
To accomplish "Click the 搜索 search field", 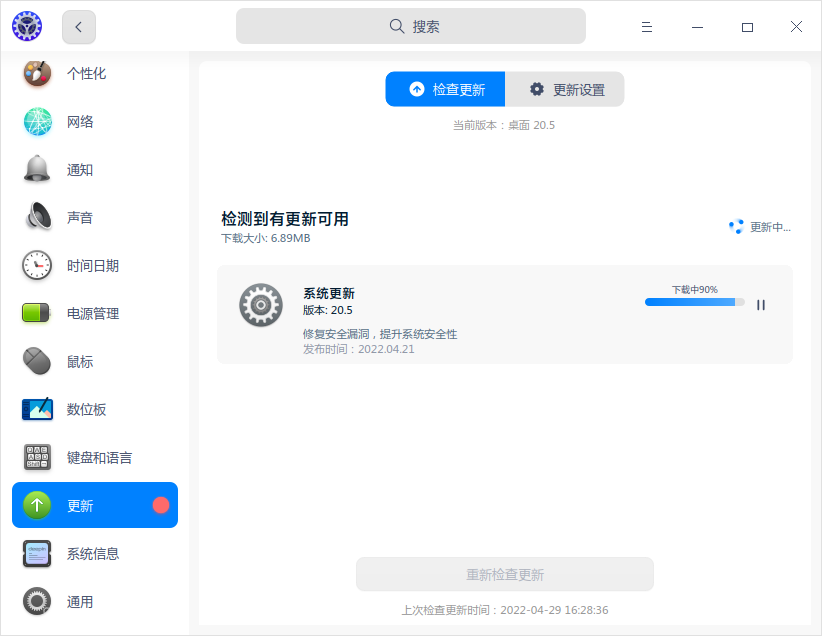I will [410, 26].
